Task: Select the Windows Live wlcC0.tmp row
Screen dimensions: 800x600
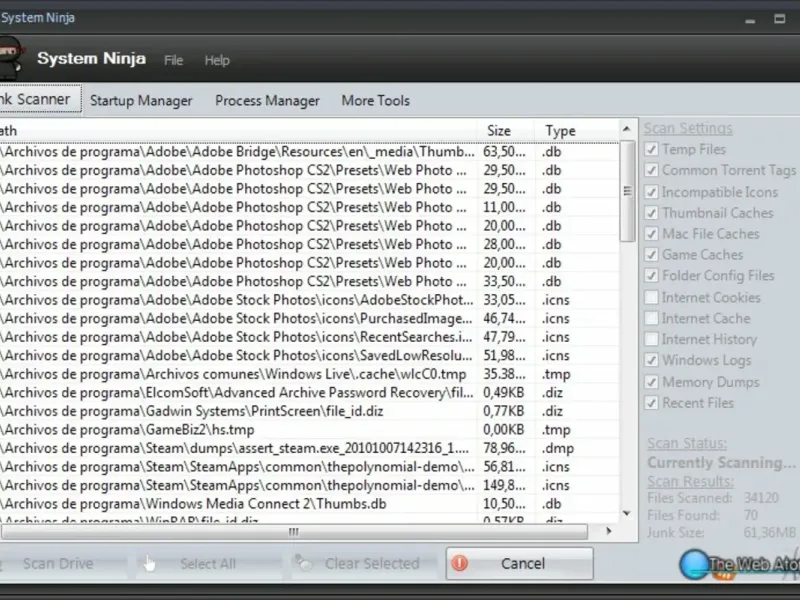Action: point(309,374)
